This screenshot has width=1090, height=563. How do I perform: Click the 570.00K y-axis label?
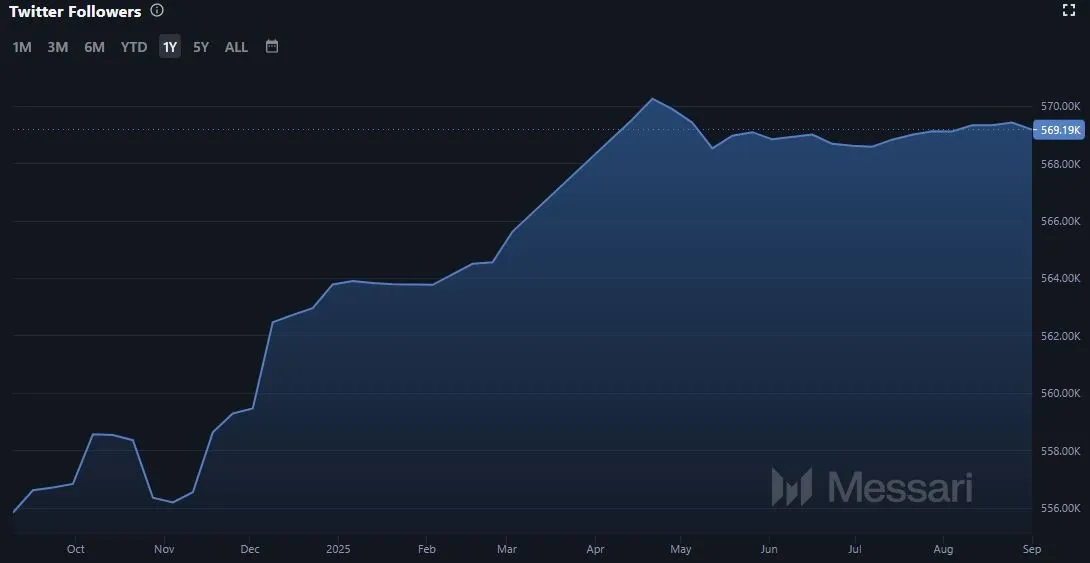[x=1060, y=106]
